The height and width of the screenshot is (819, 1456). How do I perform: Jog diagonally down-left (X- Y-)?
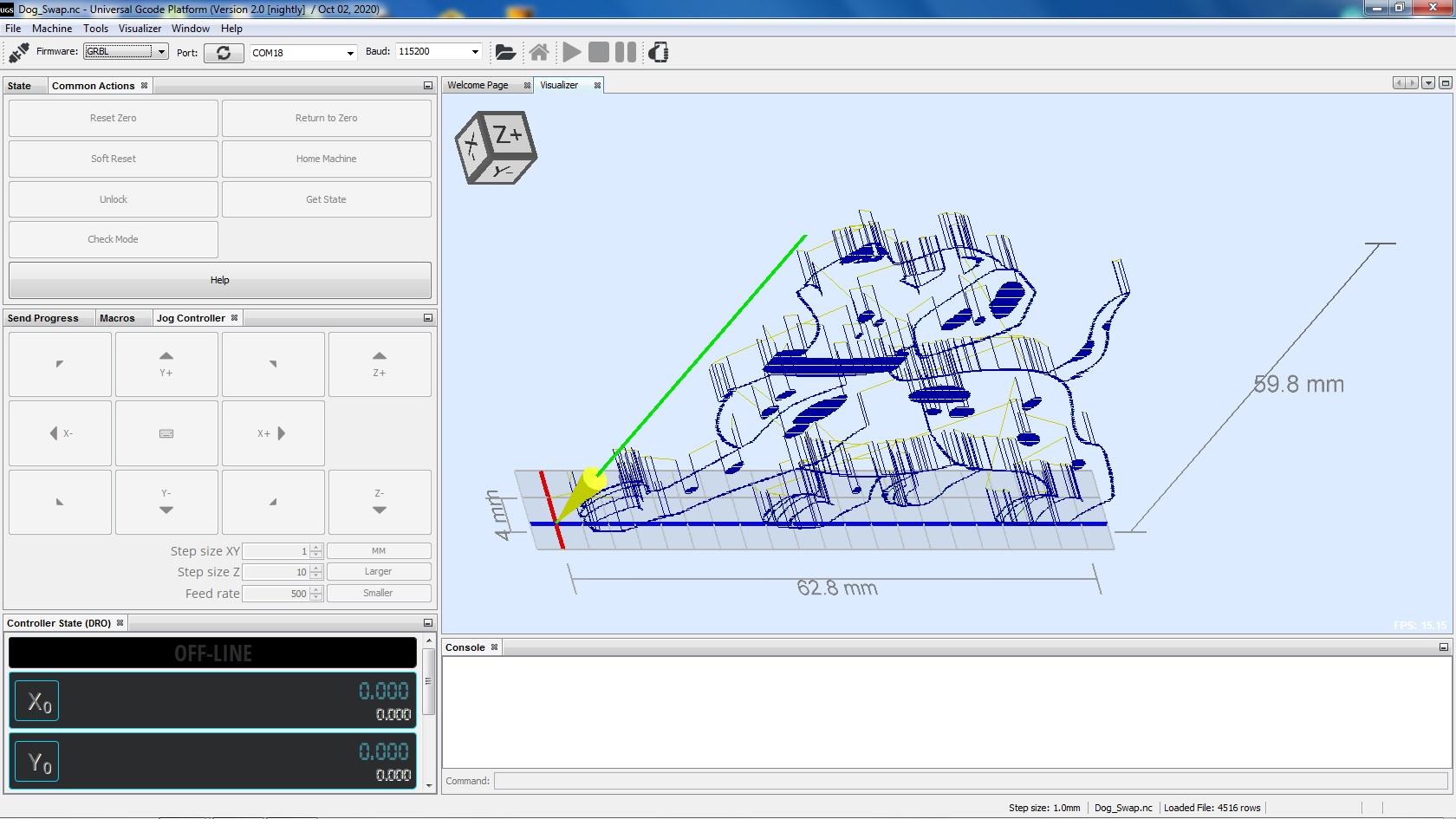[x=60, y=502]
